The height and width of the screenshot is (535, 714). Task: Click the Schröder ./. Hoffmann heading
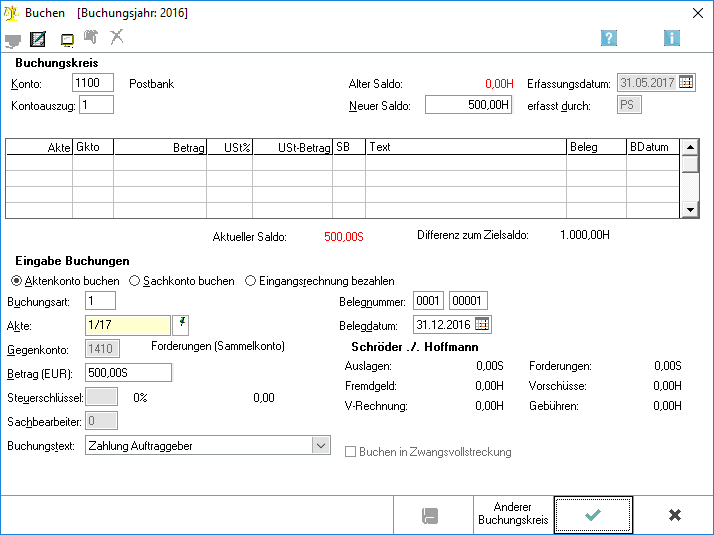(x=415, y=347)
